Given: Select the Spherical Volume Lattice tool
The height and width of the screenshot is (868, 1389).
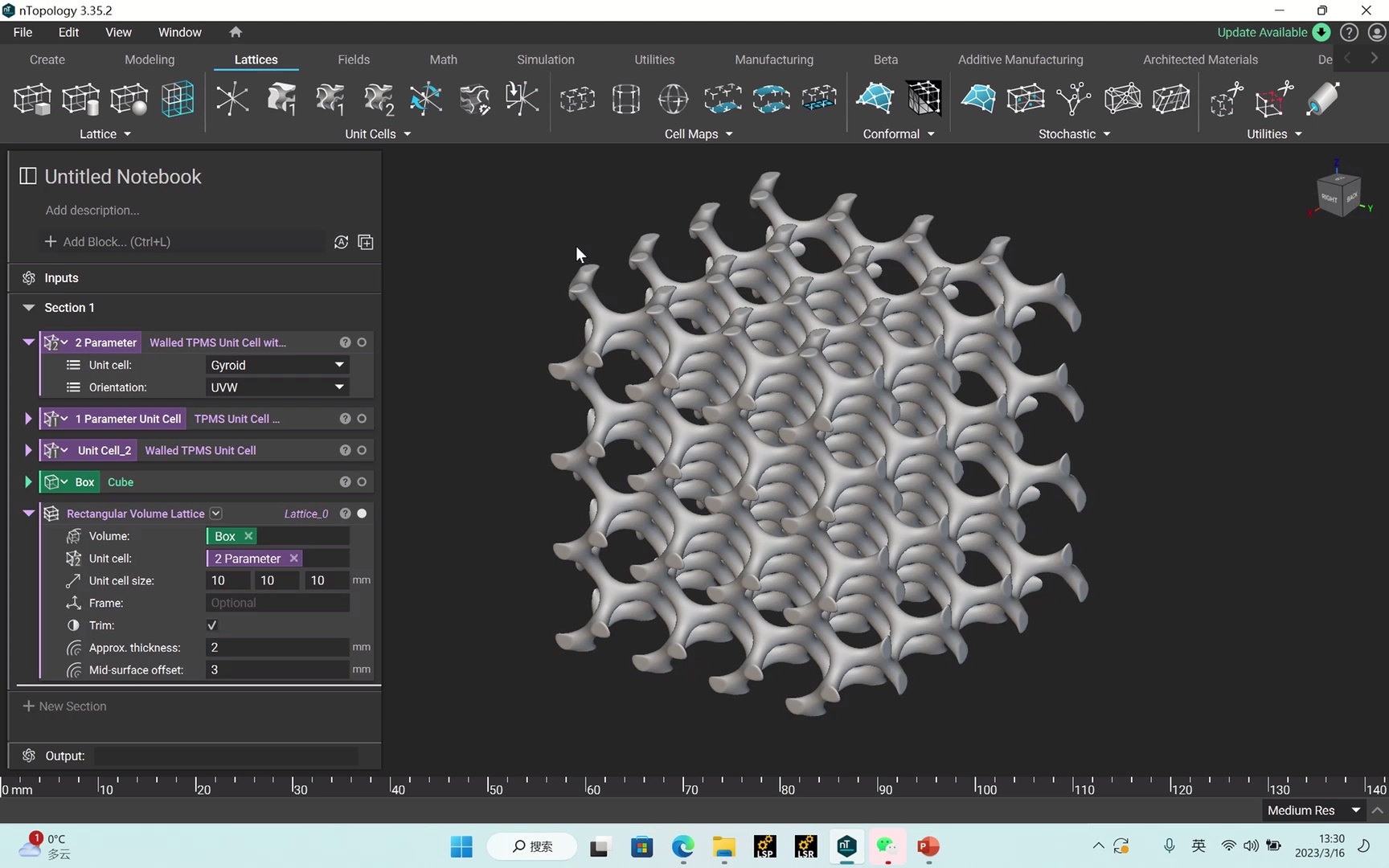Looking at the screenshot, I should point(129,98).
